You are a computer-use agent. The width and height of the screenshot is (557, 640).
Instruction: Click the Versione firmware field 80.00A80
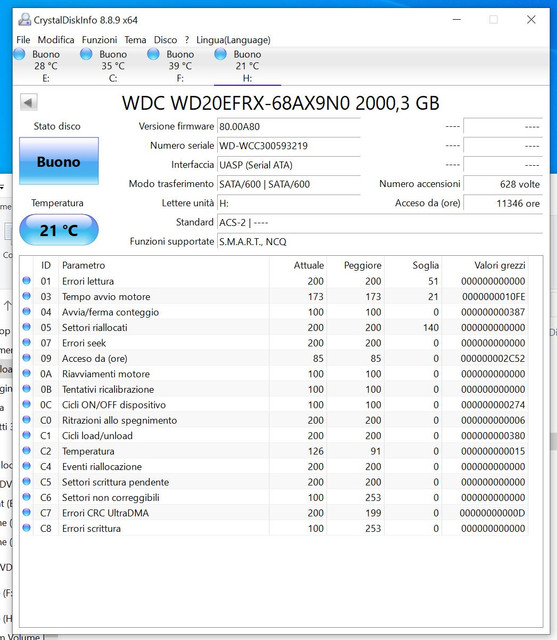(x=288, y=127)
